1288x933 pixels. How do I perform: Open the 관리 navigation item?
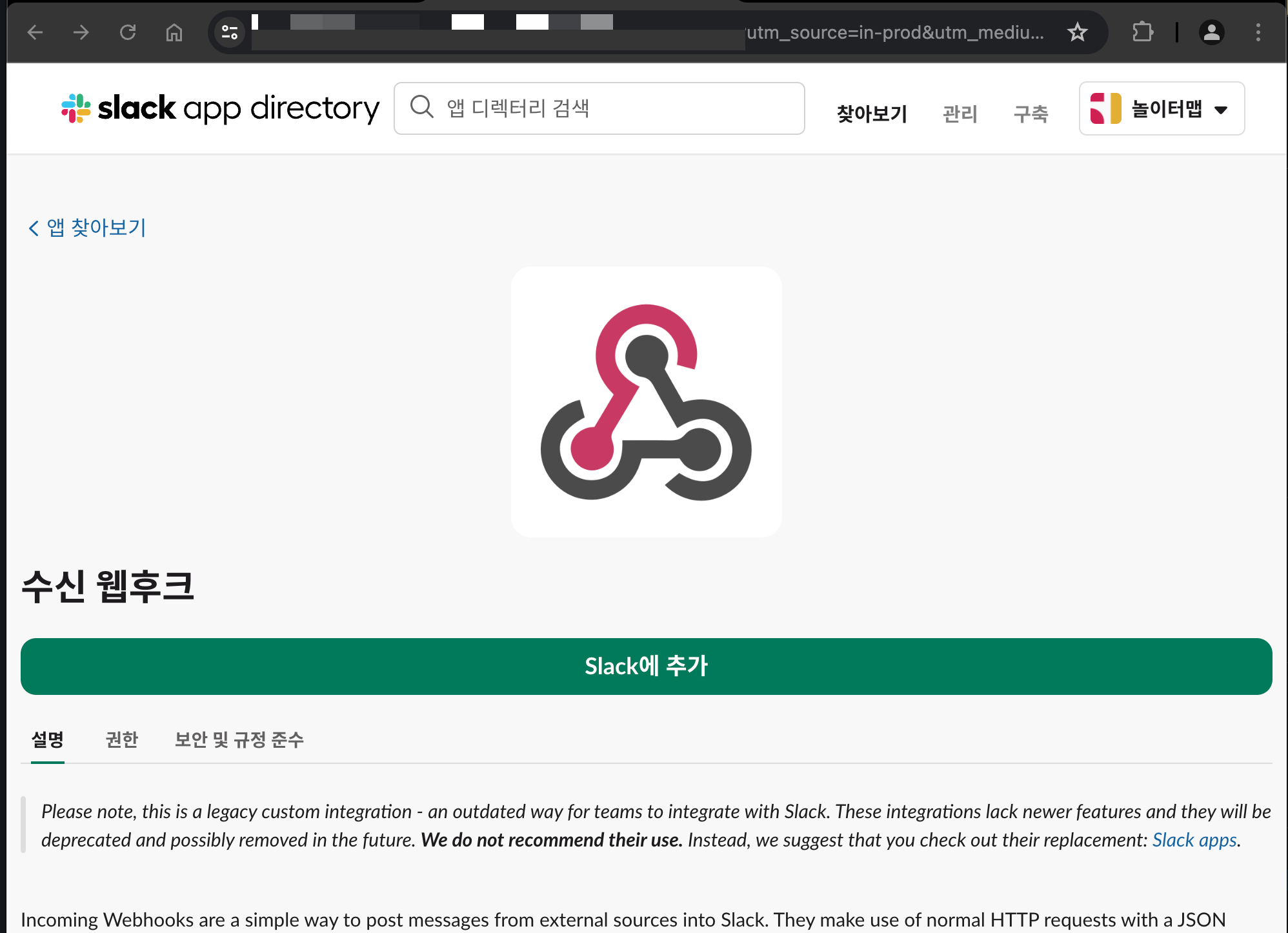pyautogui.click(x=960, y=114)
